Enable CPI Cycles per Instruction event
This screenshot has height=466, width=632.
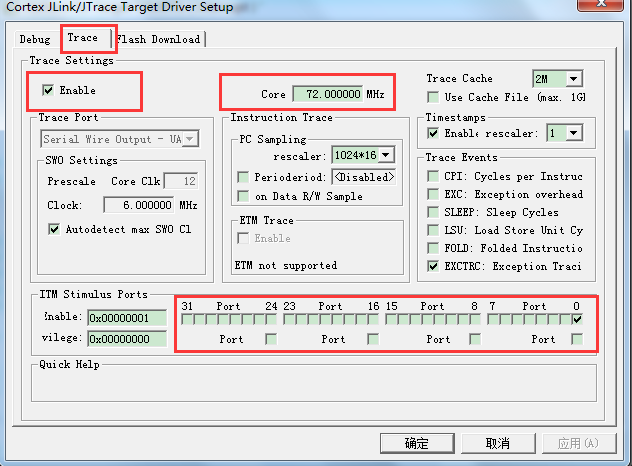pyautogui.click(x=433, y=176)
